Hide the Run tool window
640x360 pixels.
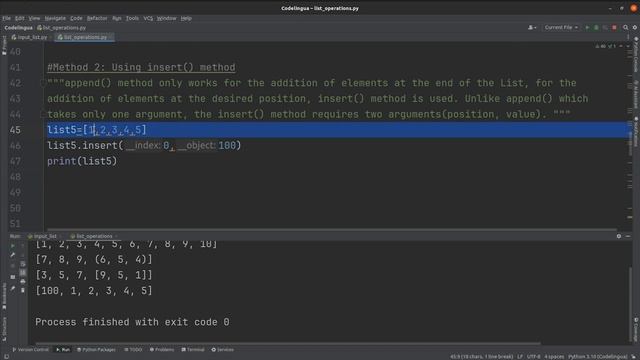tap(628, 236)
